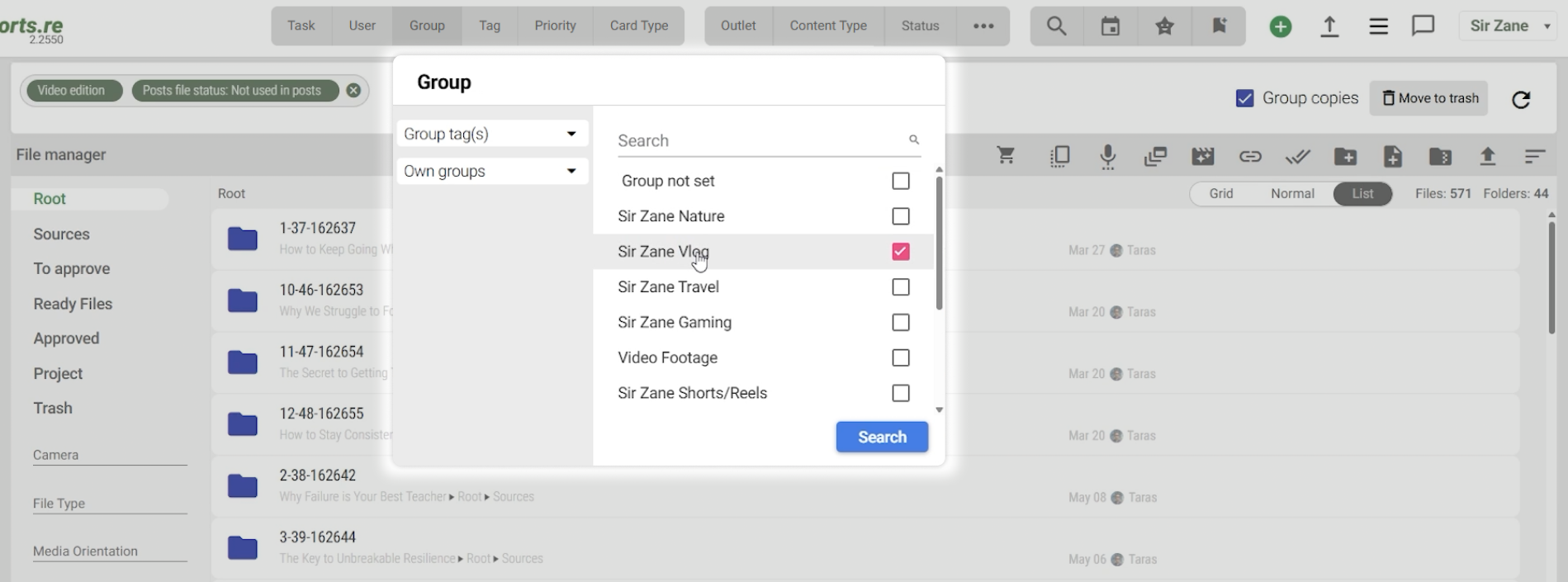Open the calendar icon in top bar
The image size is (1568, 582).
(1111, 26)
